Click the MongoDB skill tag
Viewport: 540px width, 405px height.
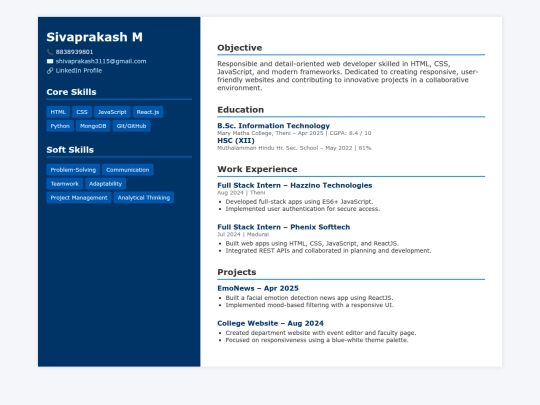93,126
